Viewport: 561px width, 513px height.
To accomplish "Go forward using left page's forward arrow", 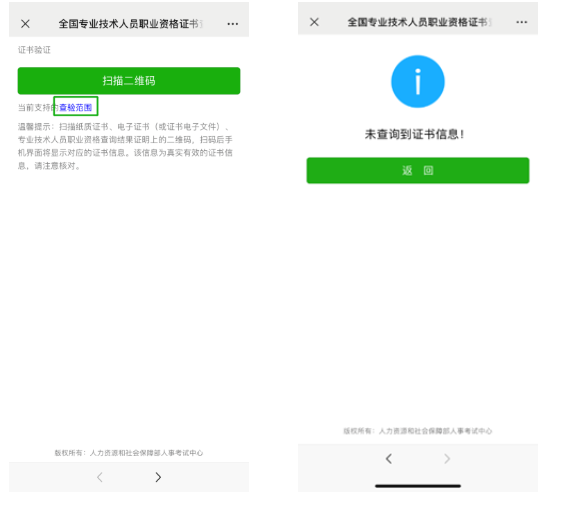I will (x=158, y=477).
